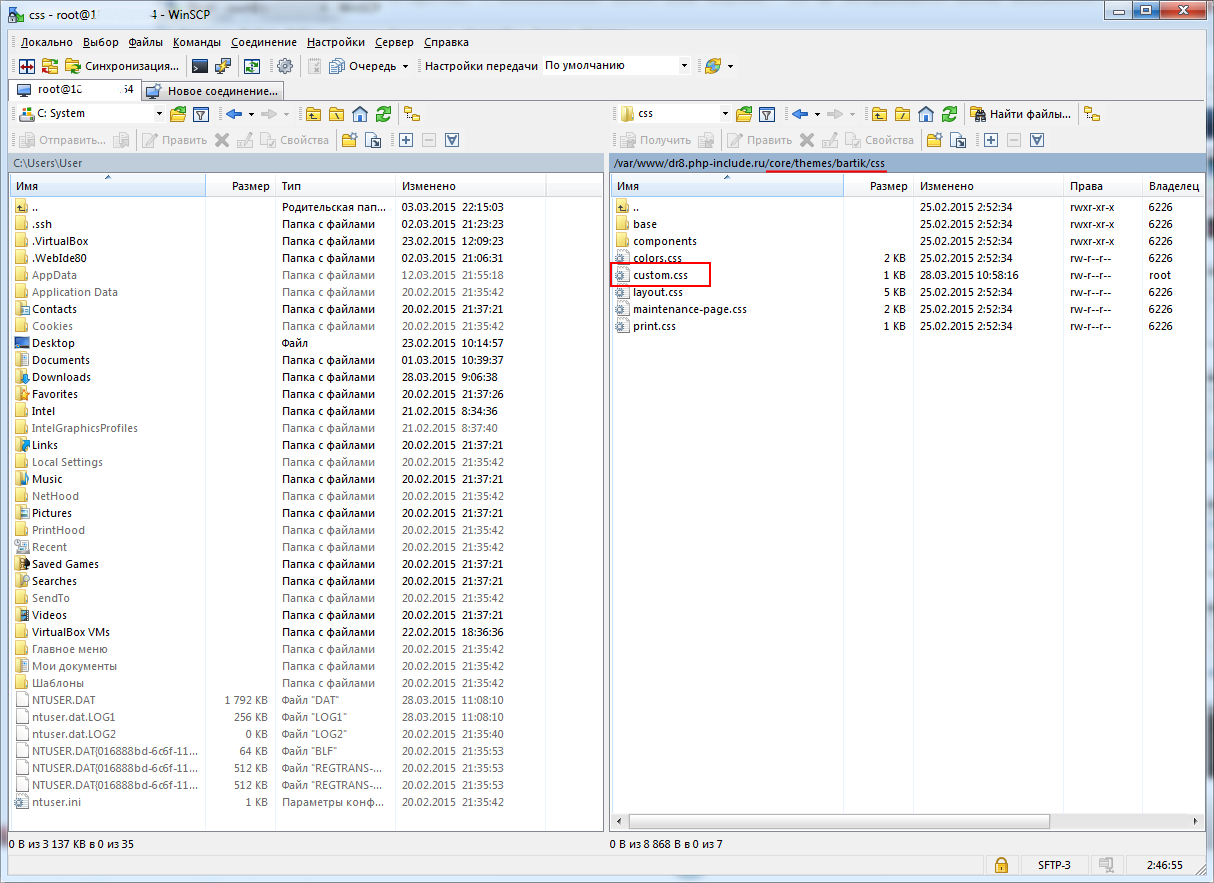Open the Настройки menu
Image resolution: width=1214 pixels, height=883 pixels.
pyautogui.click(x=336, y=42)
